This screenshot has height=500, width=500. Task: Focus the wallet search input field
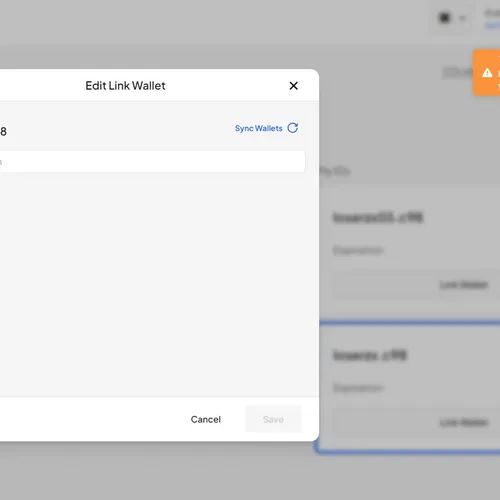pyautogui.click(x=152, y=162)
